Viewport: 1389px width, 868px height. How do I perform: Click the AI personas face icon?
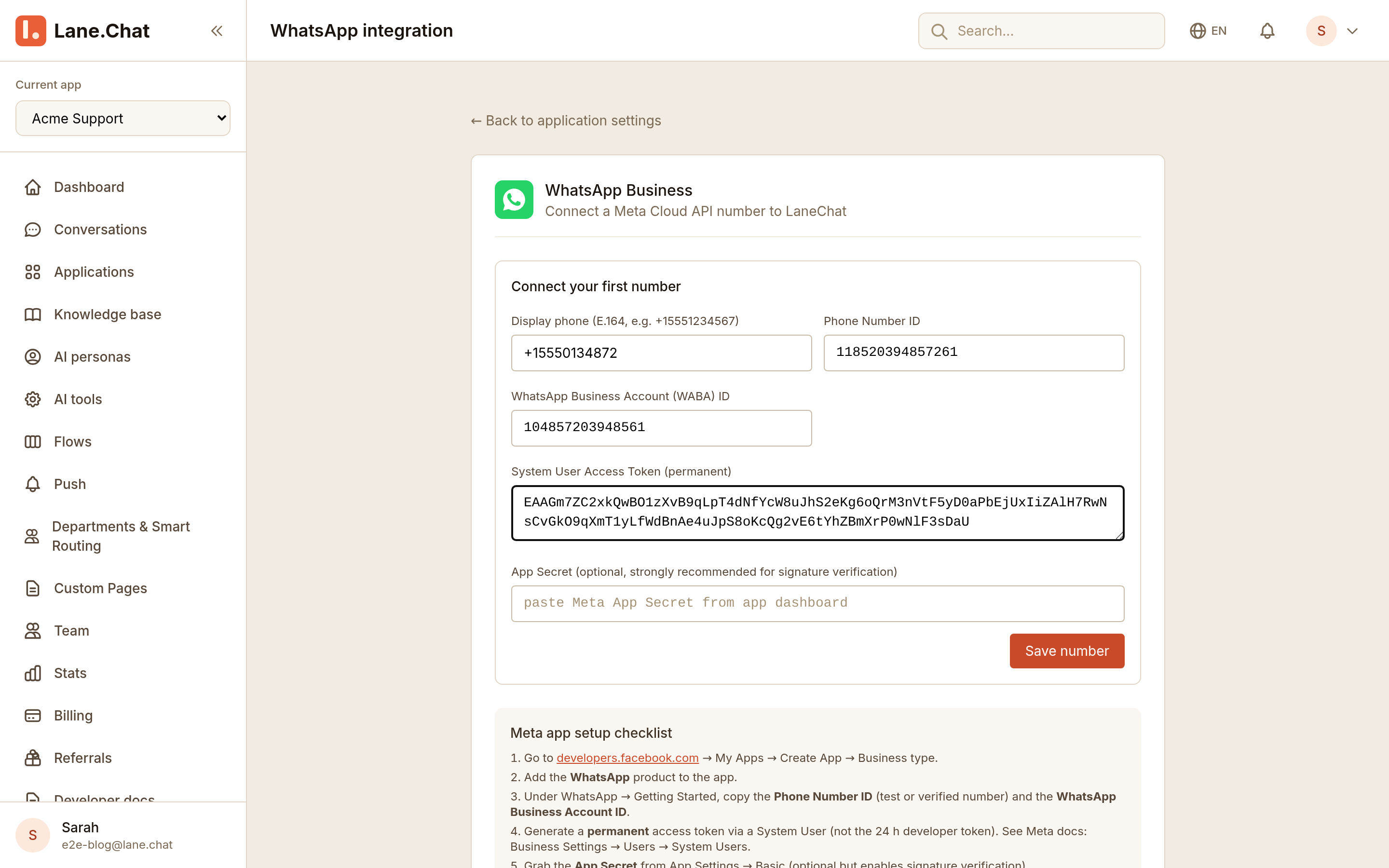point(33,357)
